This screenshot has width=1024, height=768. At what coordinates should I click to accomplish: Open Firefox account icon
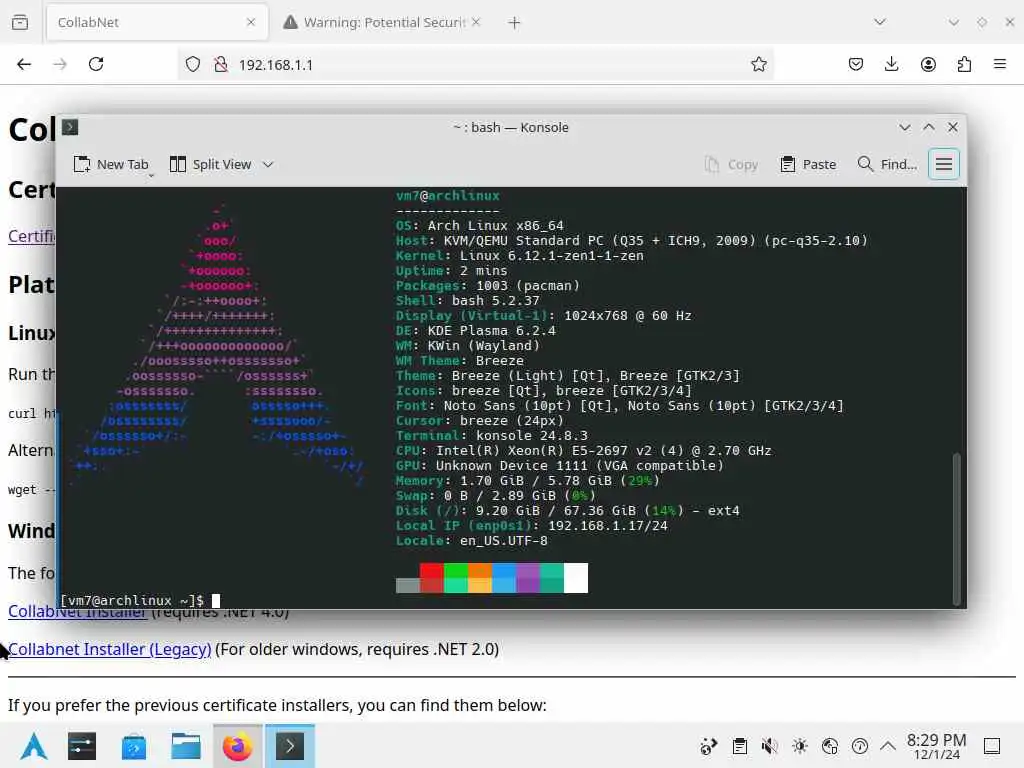(928, 64)
